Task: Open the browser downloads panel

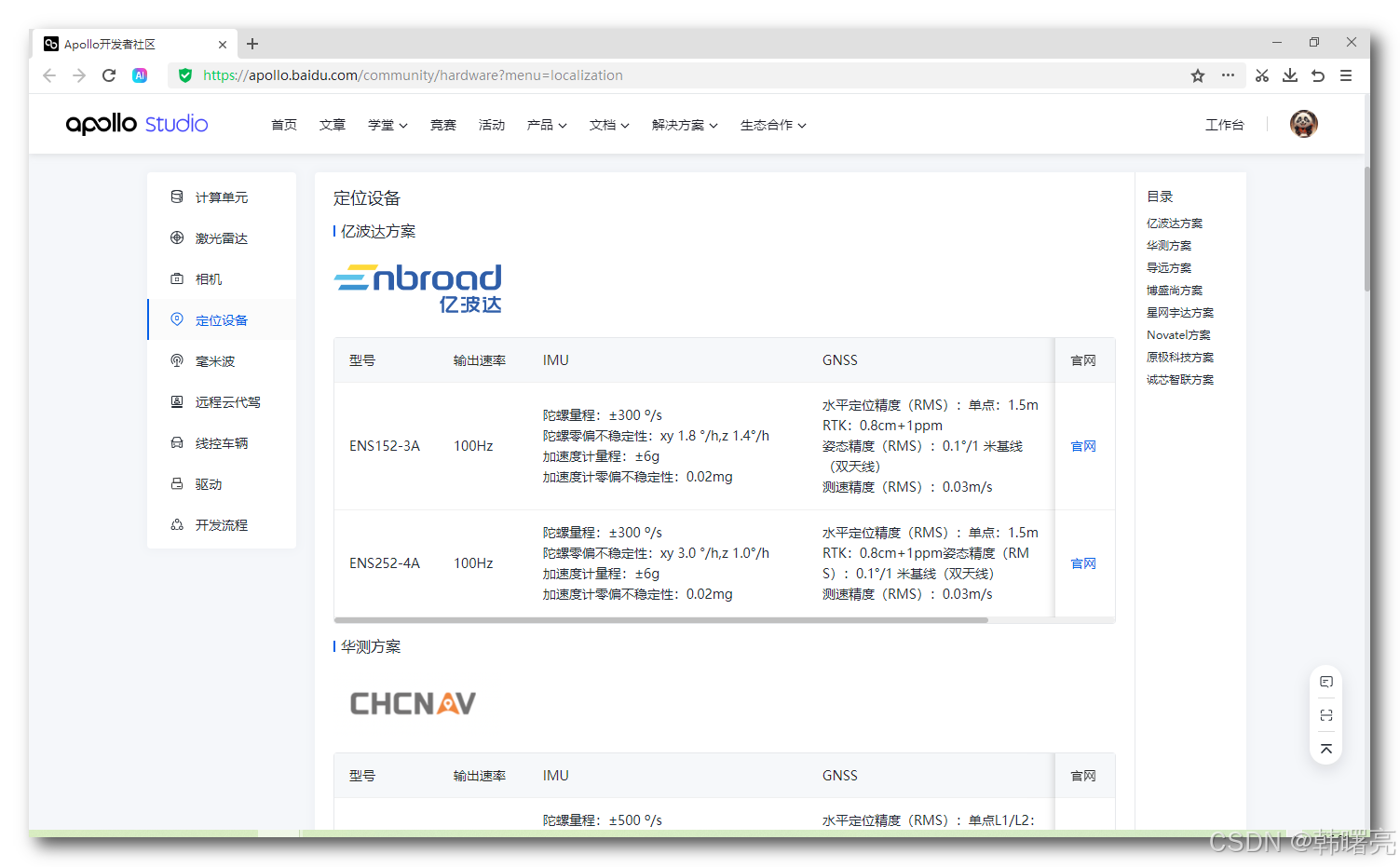Action: [1290, 75]
